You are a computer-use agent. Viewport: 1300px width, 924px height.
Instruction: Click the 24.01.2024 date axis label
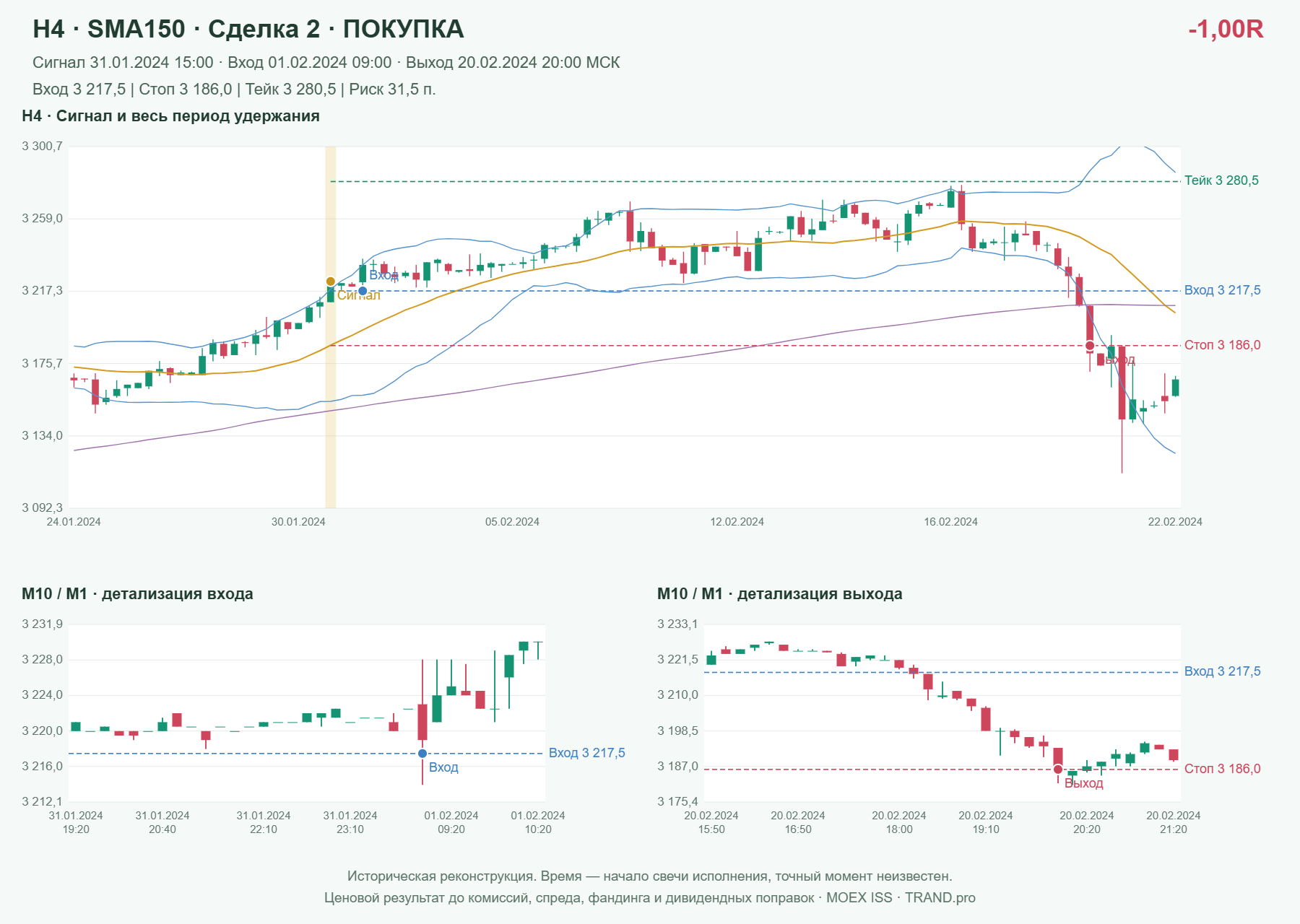[x=74, y=522]
